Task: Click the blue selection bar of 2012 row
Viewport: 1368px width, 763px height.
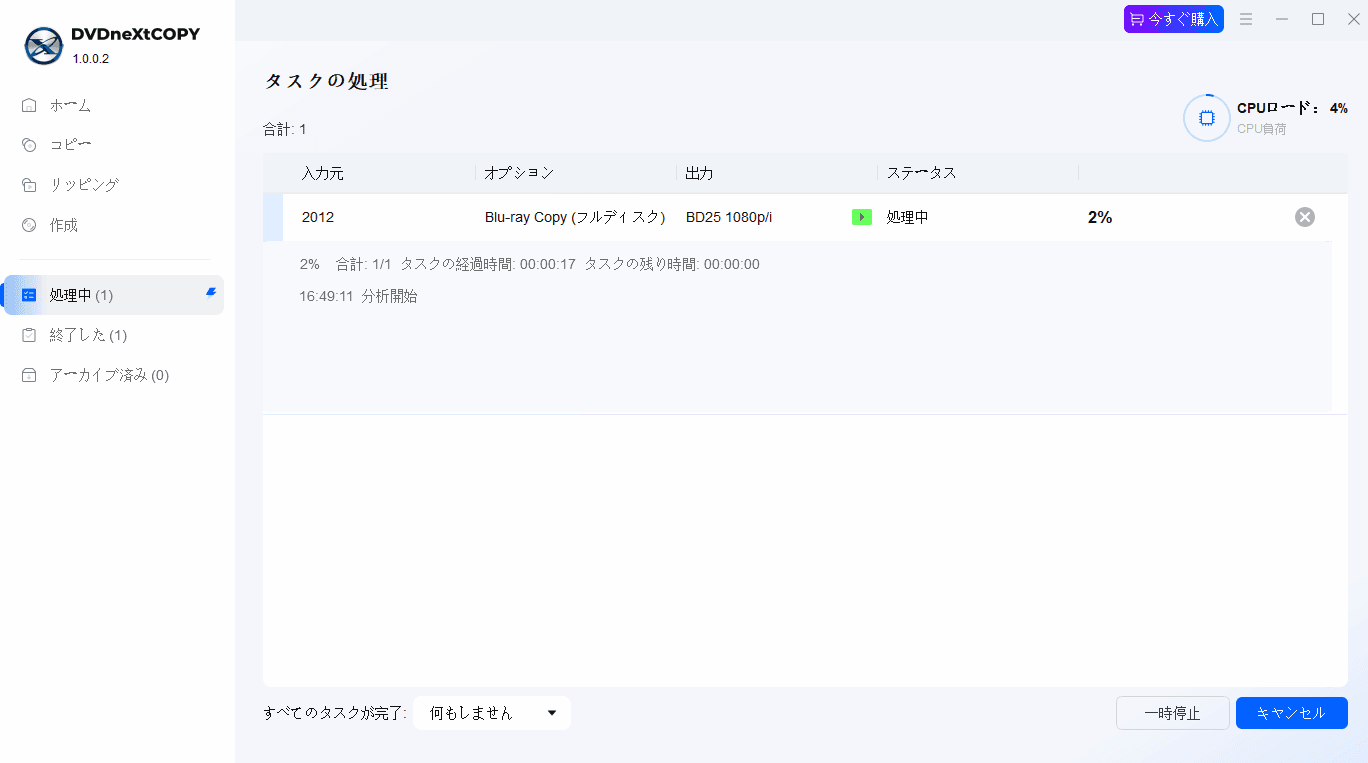Action: coord(273,217)
